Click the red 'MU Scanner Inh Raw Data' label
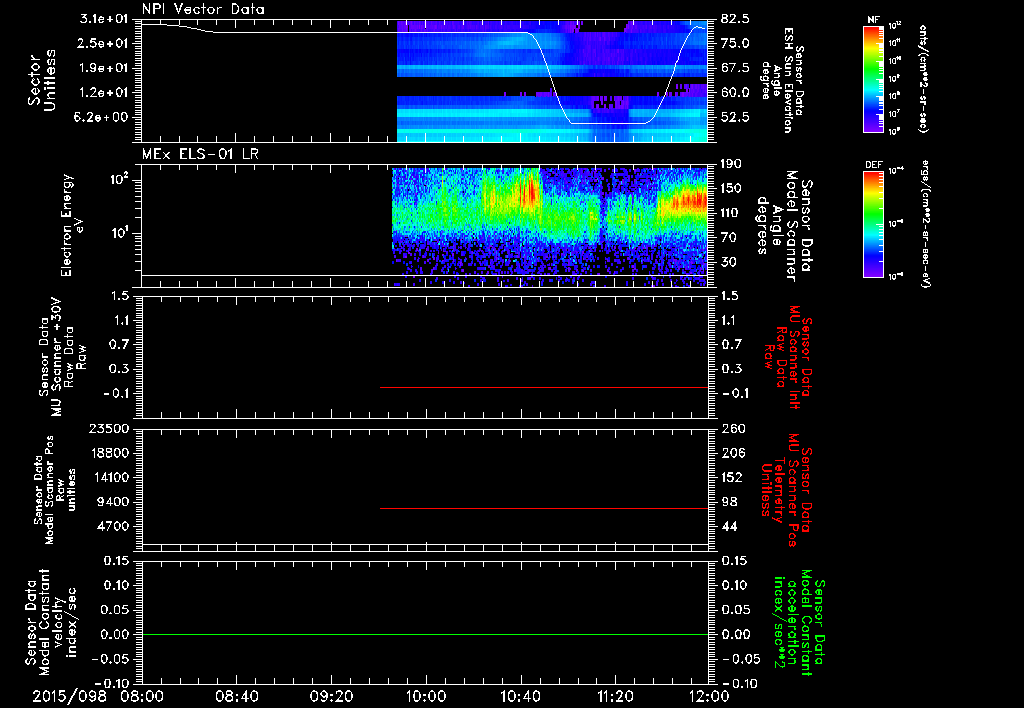This screenshot has width=1024, height=708. pos(787,357)
